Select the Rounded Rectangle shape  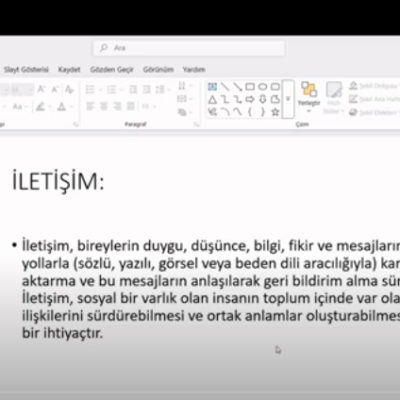[275, 87]
